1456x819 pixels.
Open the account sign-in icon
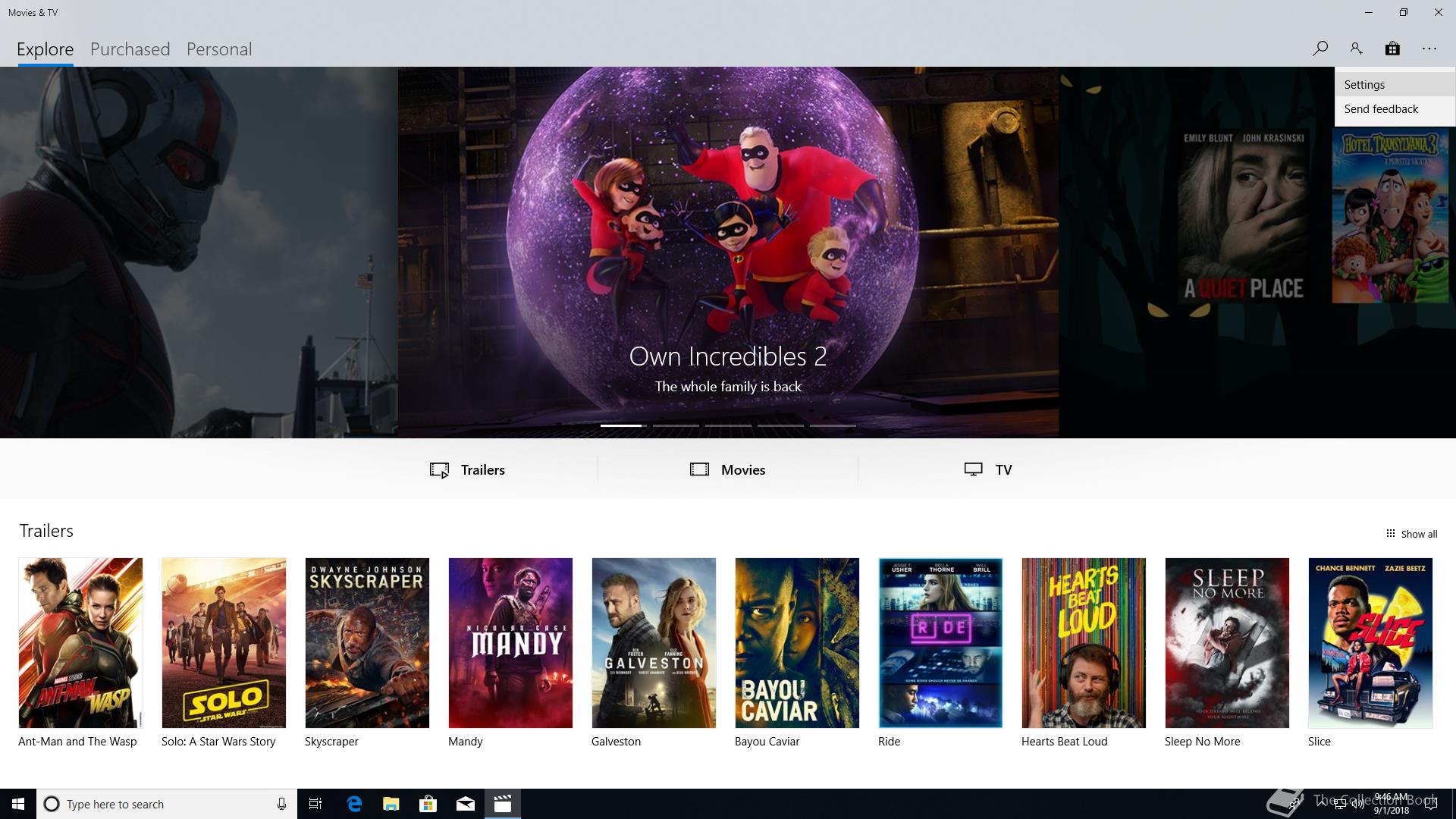pyautogui.click(x=1356, y=49)
